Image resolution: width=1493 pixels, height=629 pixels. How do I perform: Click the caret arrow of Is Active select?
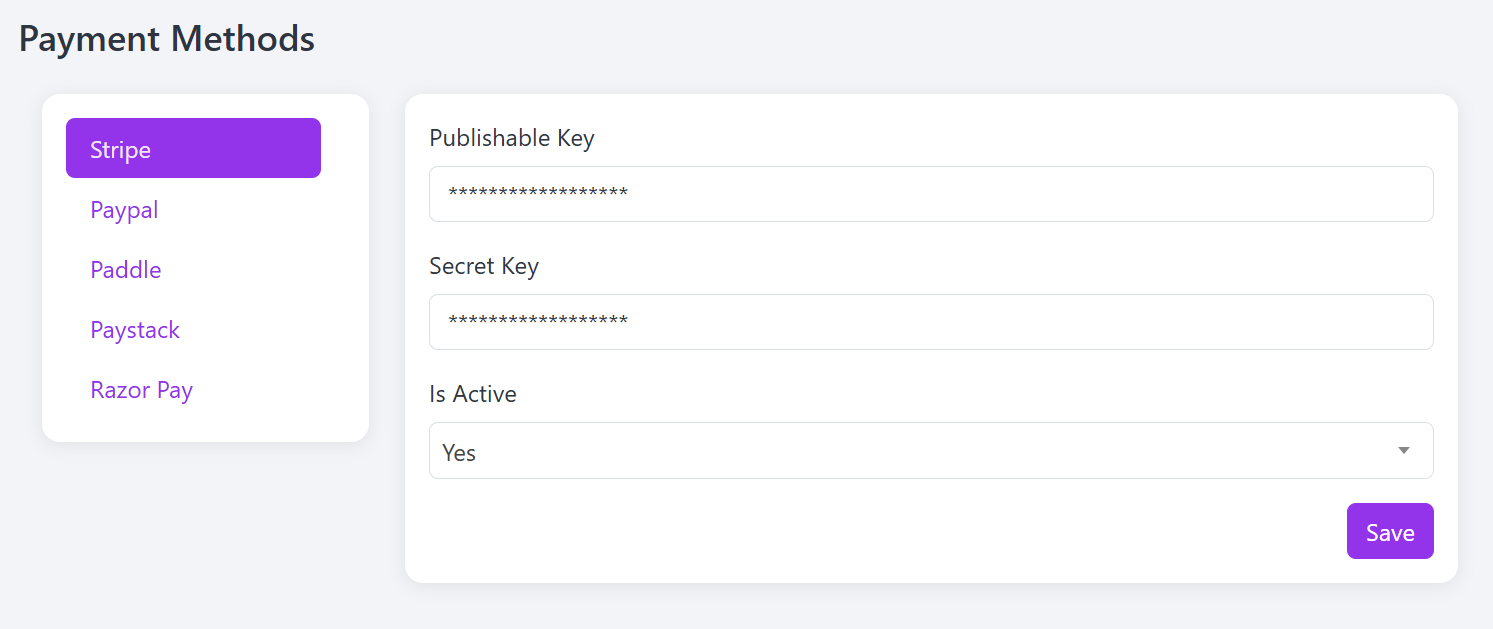click(x=1404, y=451)
